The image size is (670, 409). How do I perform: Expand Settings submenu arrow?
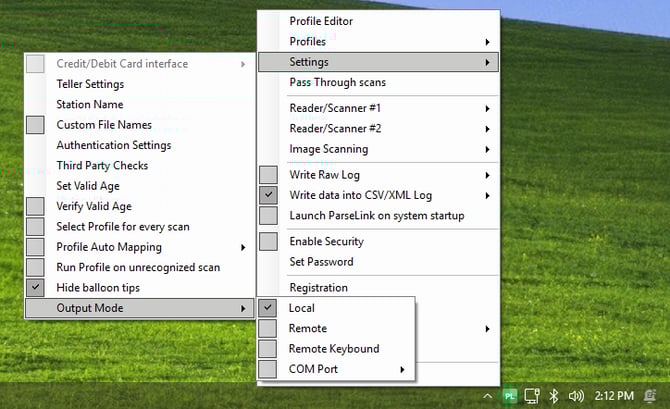coord(487,62)
